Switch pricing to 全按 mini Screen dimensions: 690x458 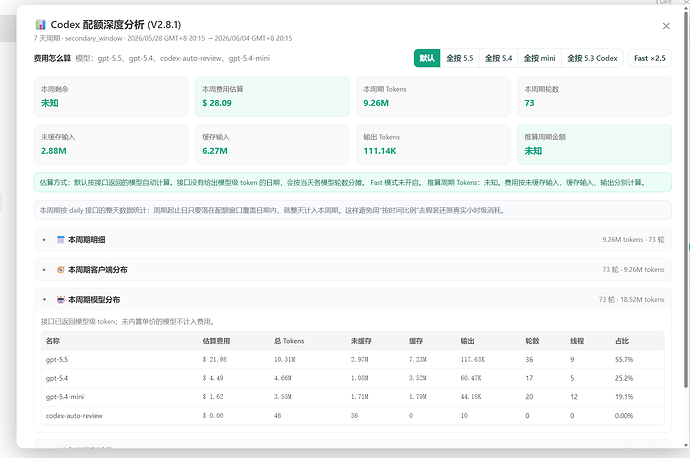pyautogui.click(x=539, y=58)
